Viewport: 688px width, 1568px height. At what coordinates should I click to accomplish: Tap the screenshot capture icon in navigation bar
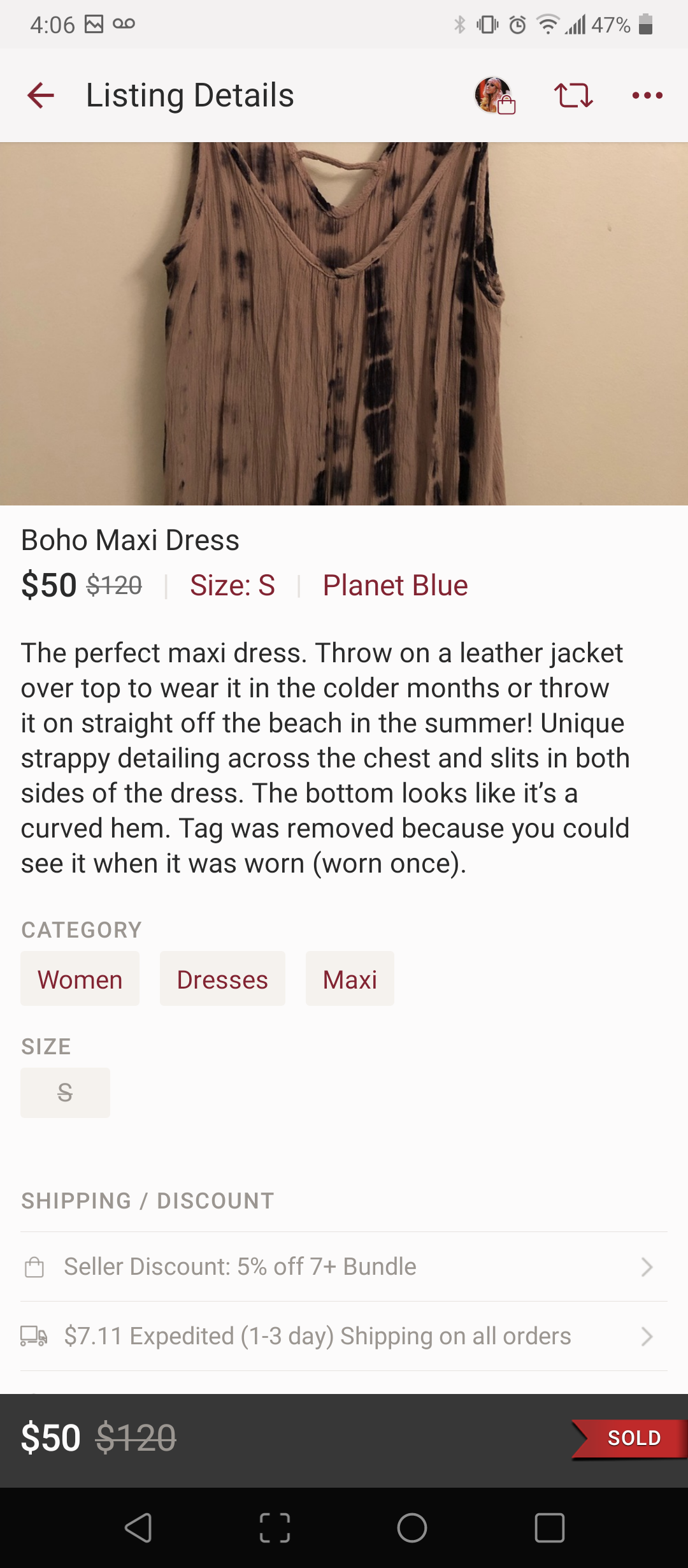point(275,1528)
